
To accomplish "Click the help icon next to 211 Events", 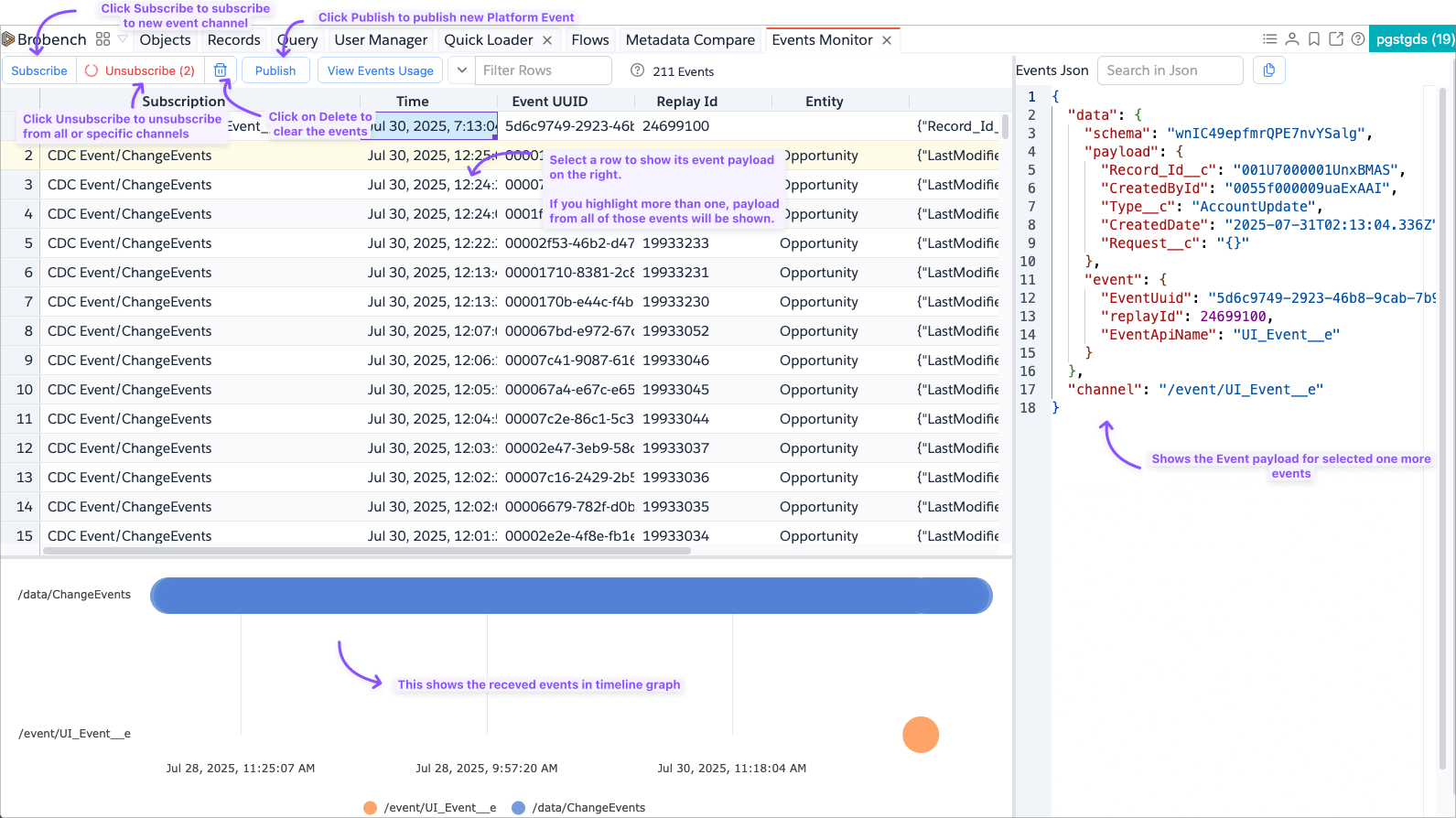I will (637, 71).
